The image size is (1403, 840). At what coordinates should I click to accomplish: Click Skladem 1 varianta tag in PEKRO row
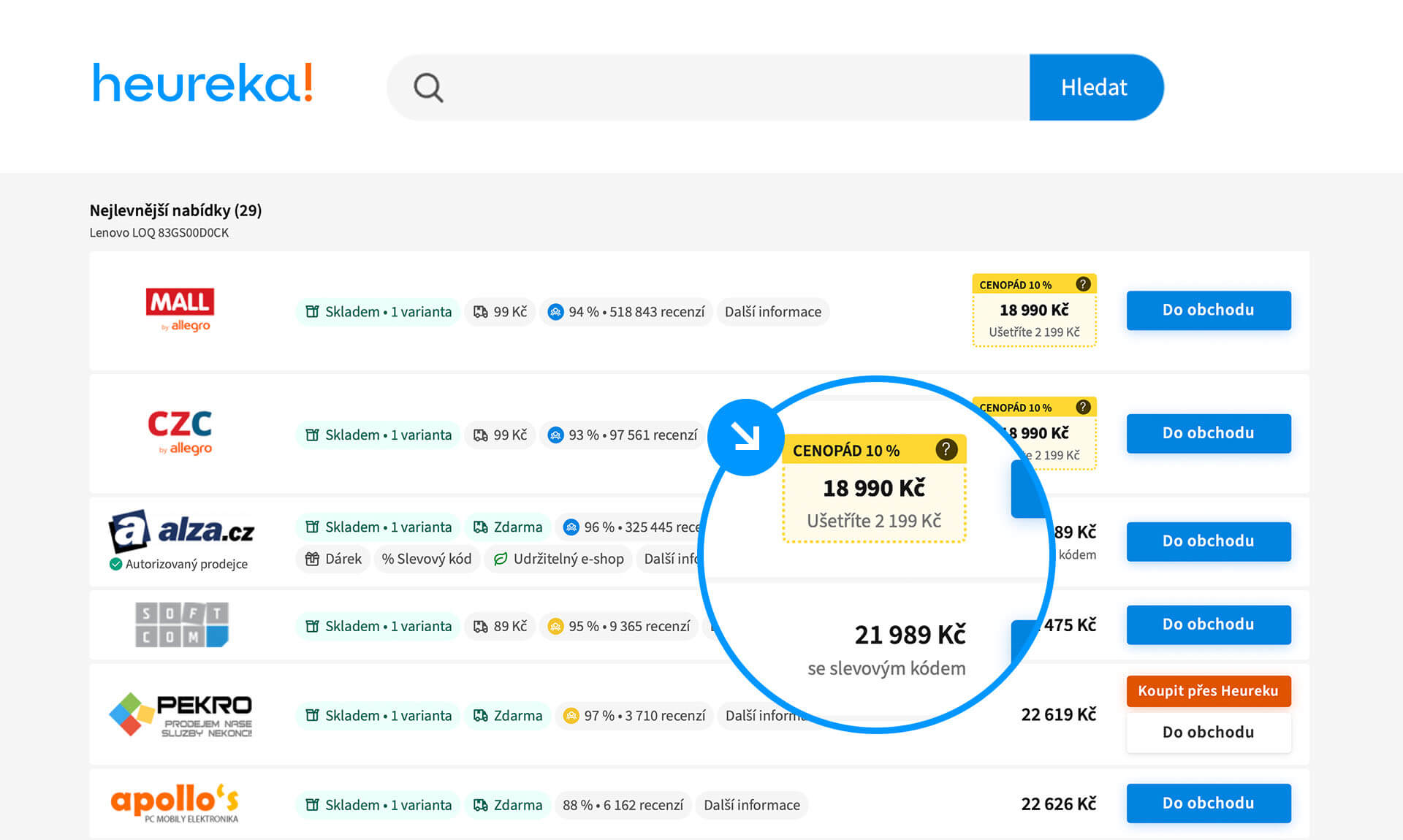pyautogui.click(x=379, y=715)
